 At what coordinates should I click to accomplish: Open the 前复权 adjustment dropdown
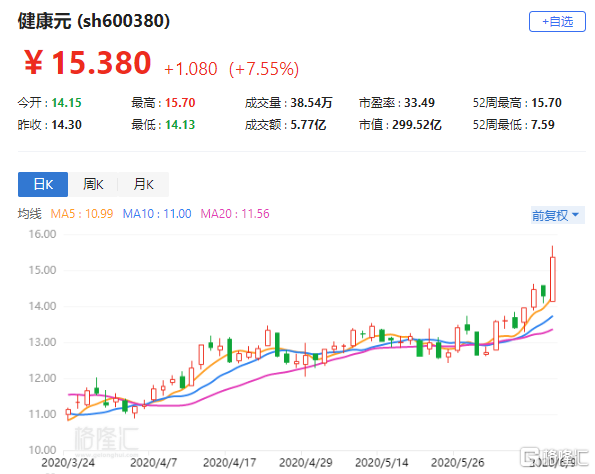[x=557, y=215]
